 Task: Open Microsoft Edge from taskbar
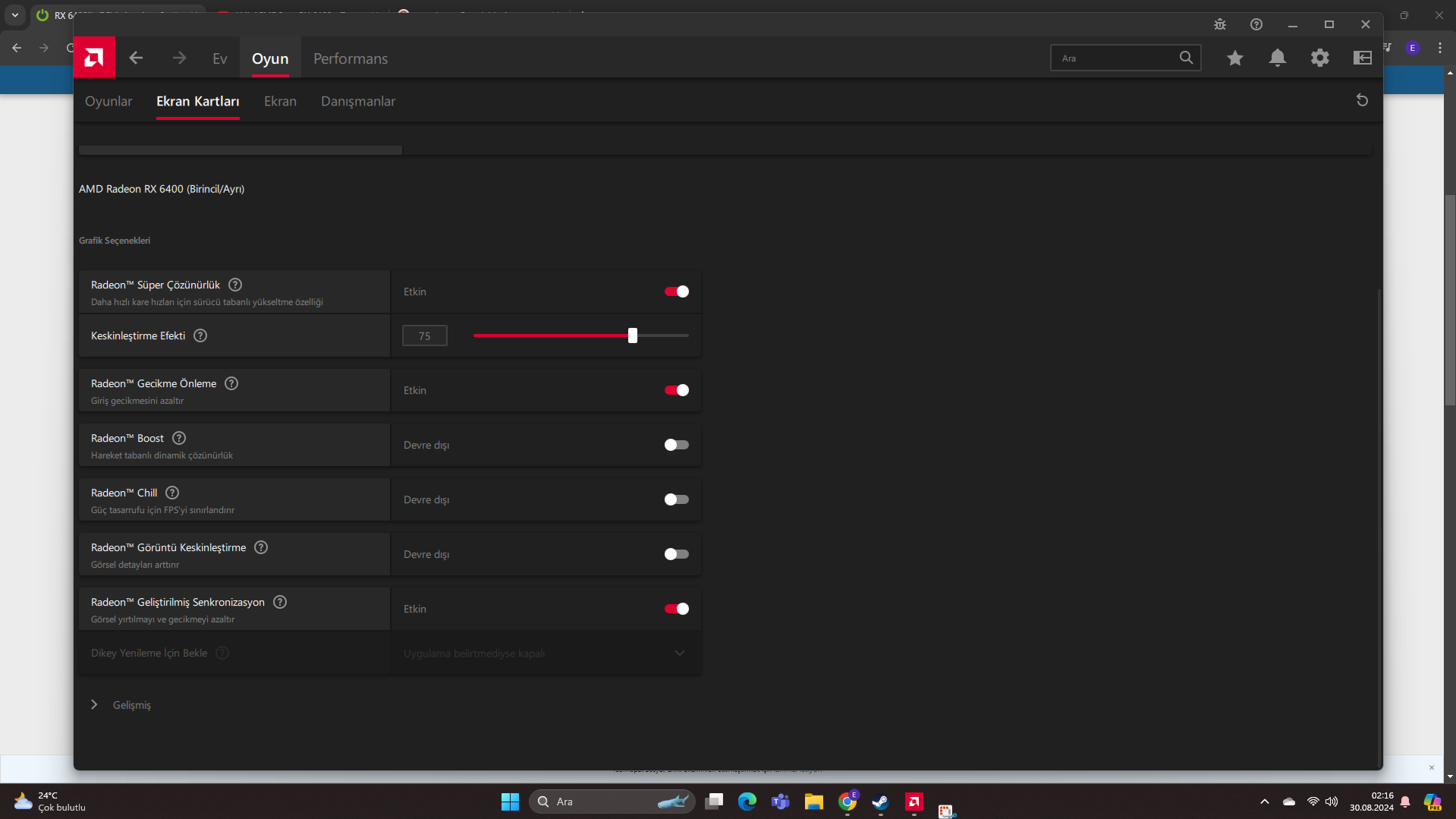click(747, 802)
